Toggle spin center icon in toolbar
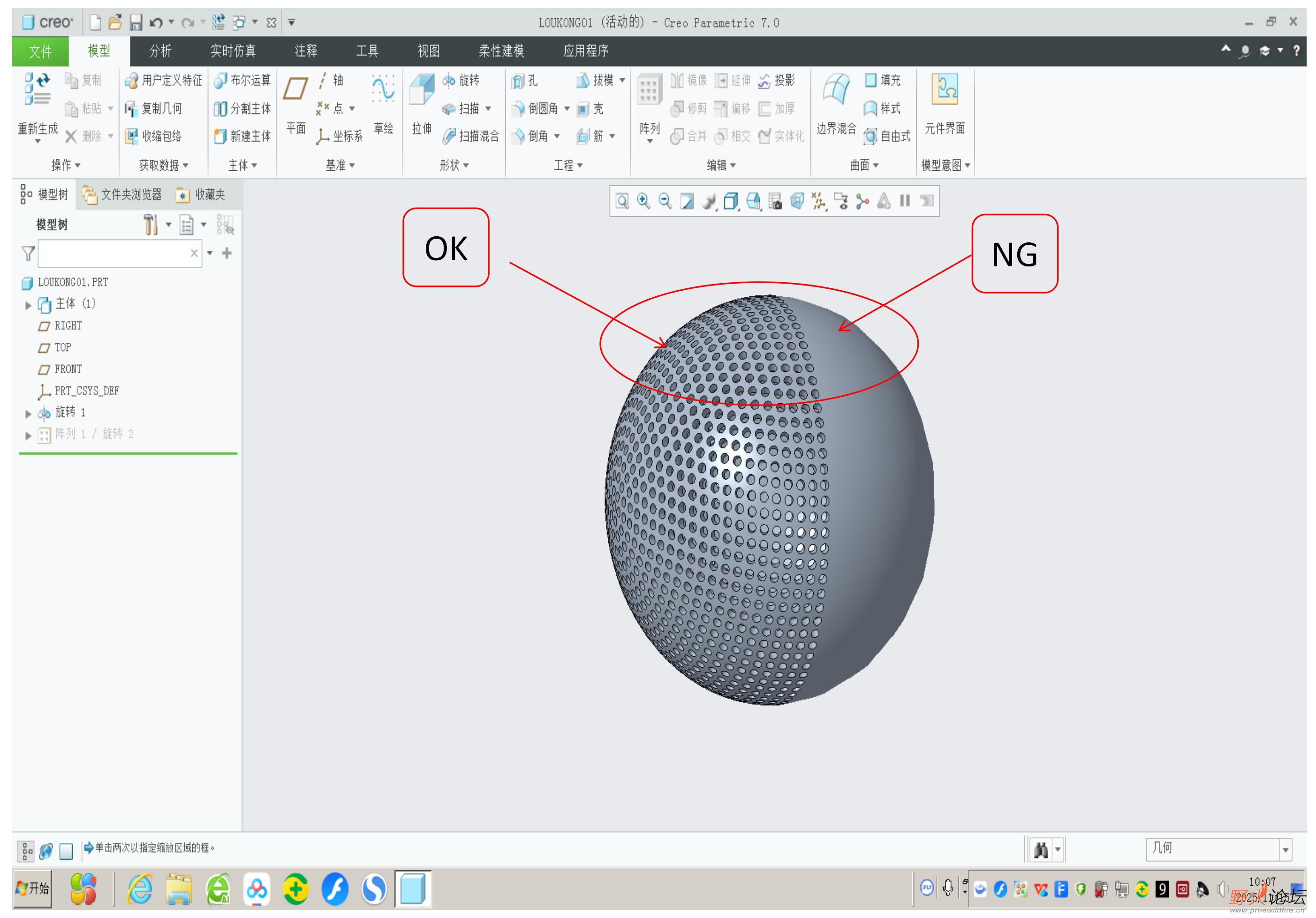 tap(862, 201)
